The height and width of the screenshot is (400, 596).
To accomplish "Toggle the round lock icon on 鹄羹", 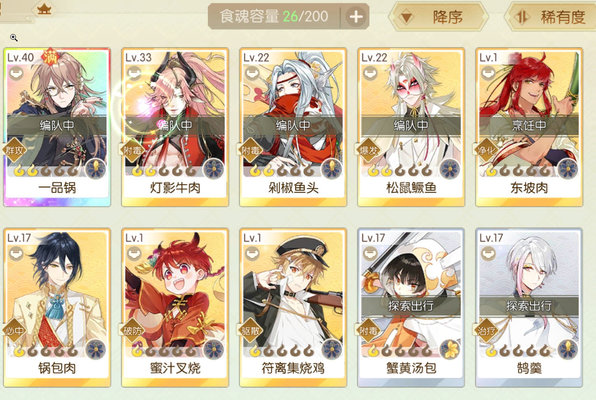I will click(488, 253).
